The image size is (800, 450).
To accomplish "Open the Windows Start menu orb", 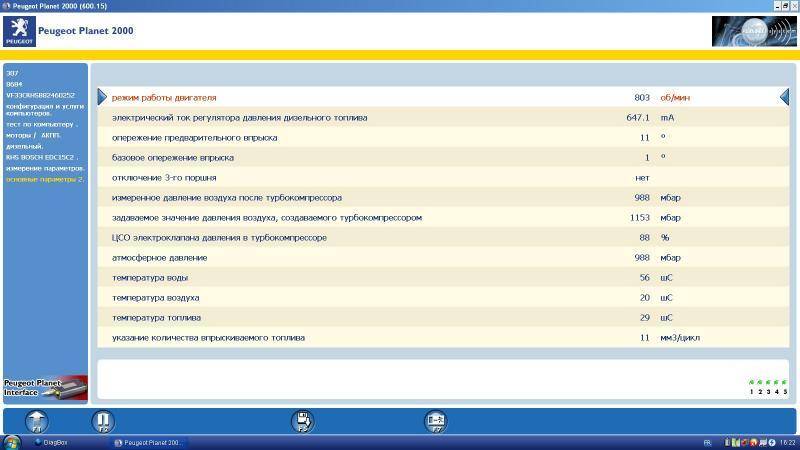I will click(12, 442).
